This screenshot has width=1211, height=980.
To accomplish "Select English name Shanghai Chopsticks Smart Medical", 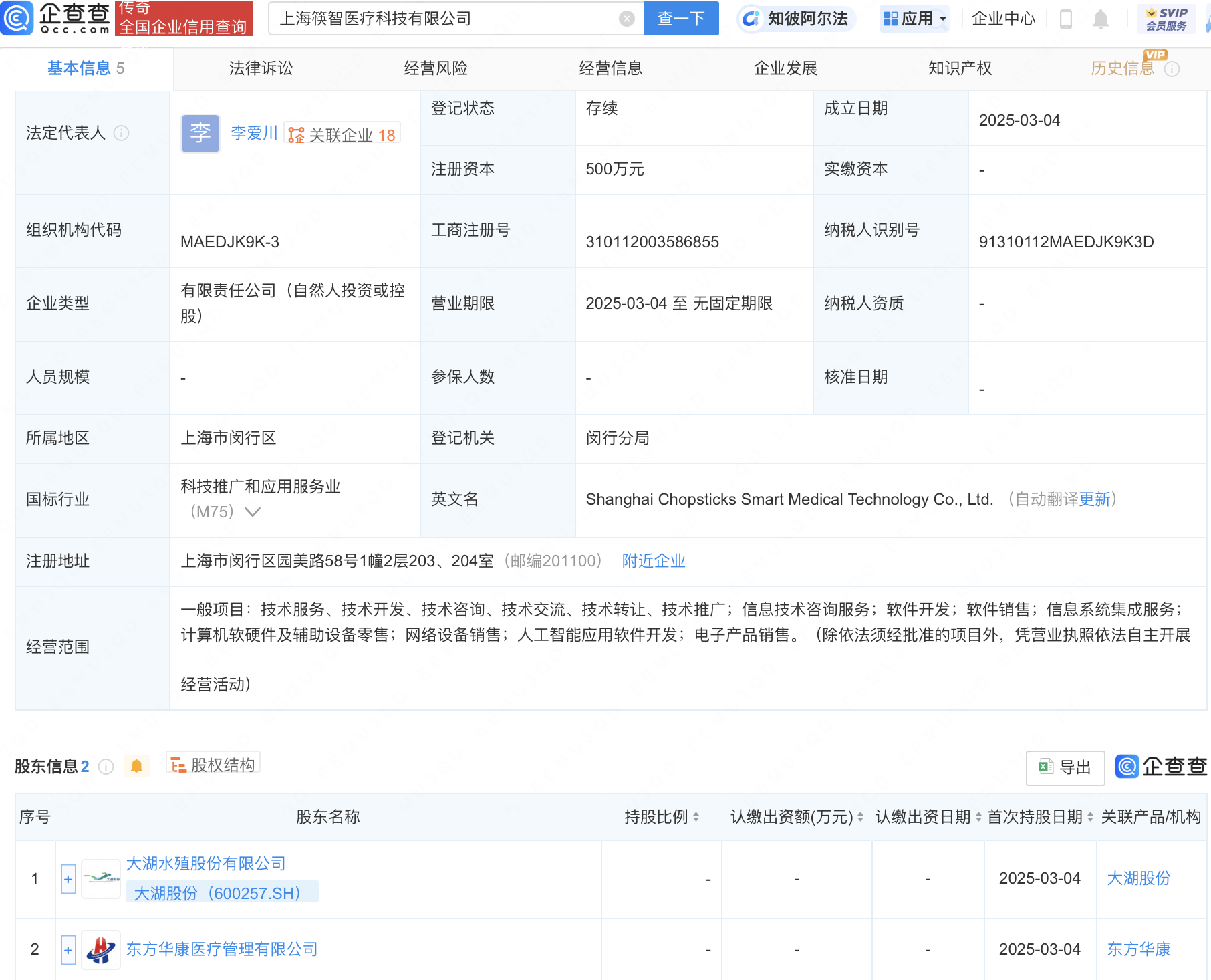I will point(789,499).
